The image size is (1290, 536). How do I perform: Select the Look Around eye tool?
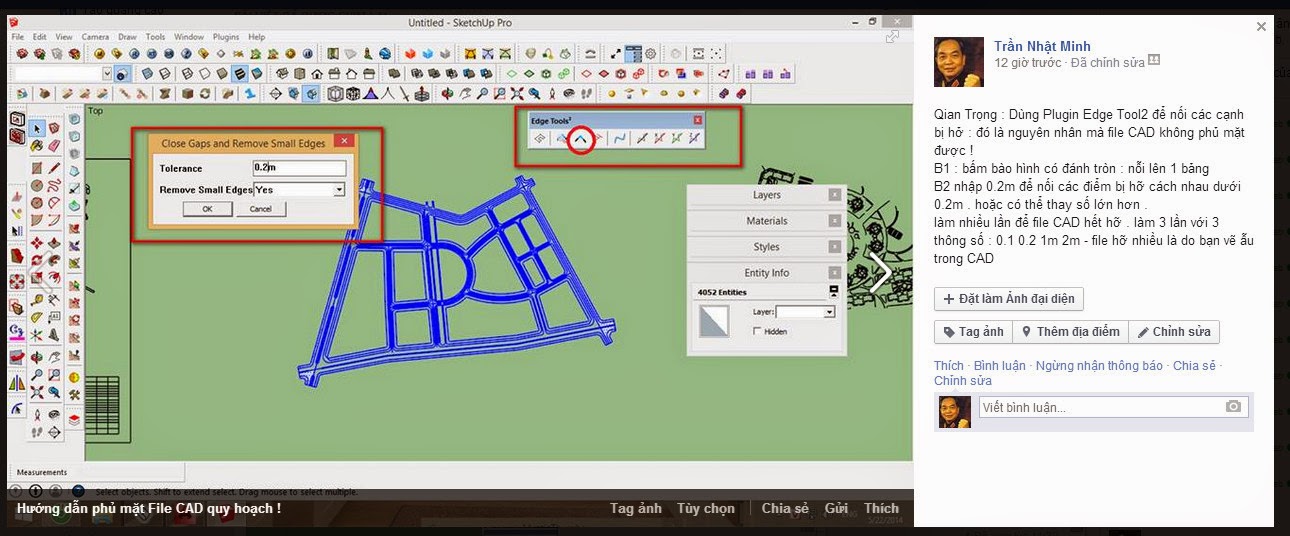(x=569, y=93)
